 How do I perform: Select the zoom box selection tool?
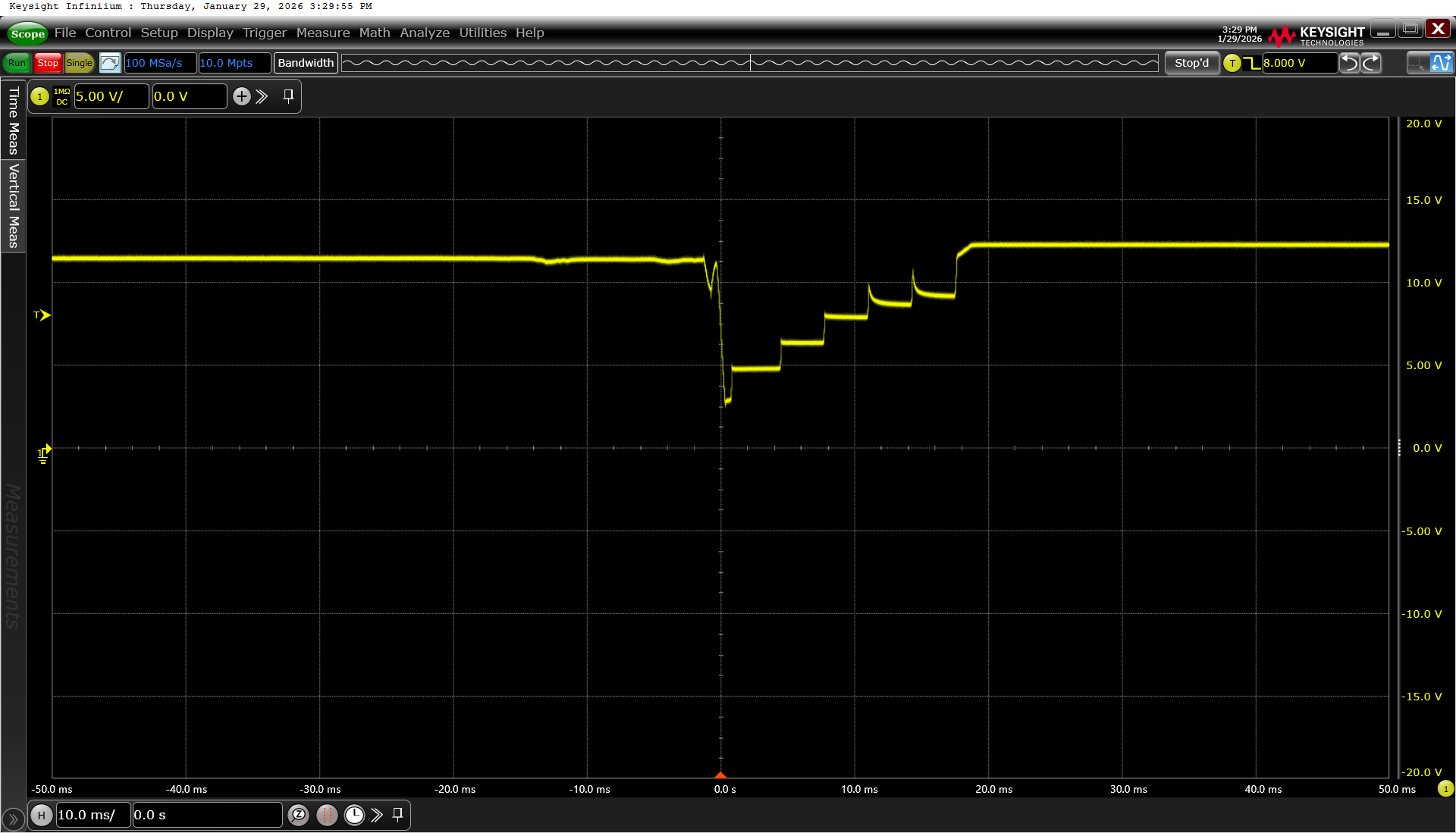1417,63
